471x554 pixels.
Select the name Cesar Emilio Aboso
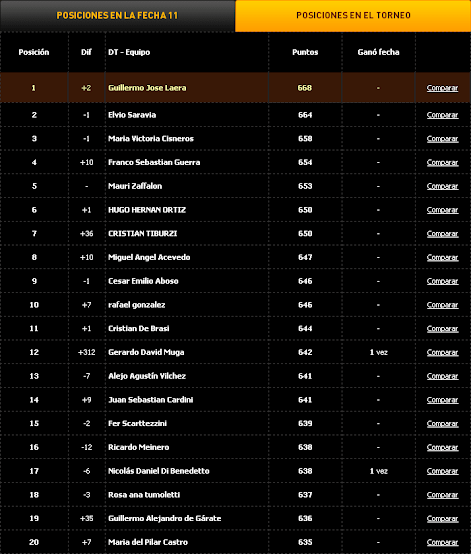coord(143,281)
